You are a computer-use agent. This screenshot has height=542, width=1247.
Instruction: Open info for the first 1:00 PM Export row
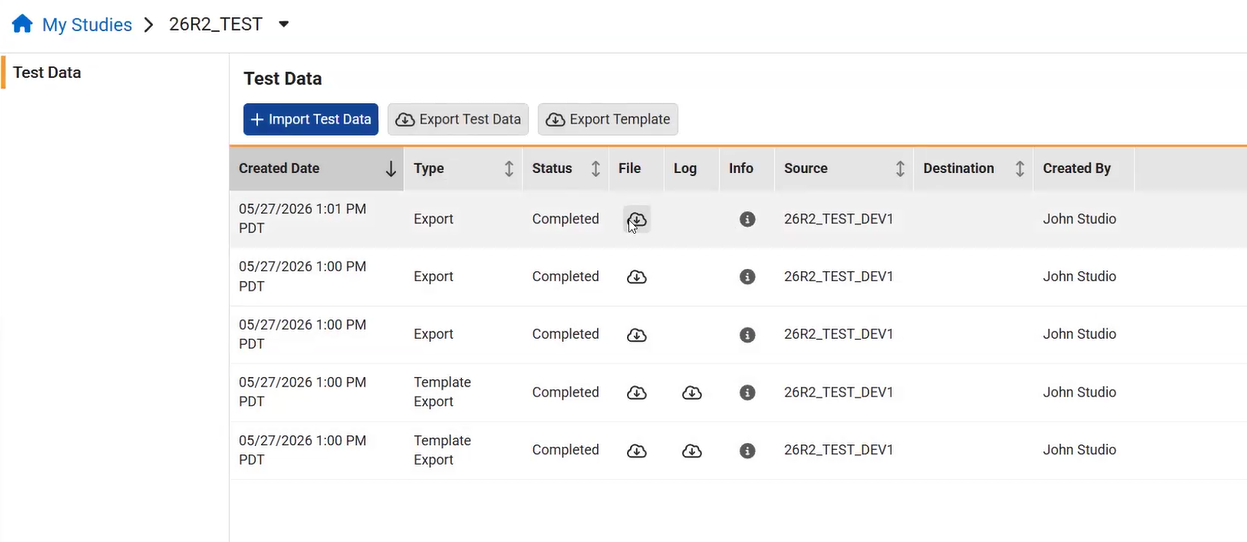747,277
